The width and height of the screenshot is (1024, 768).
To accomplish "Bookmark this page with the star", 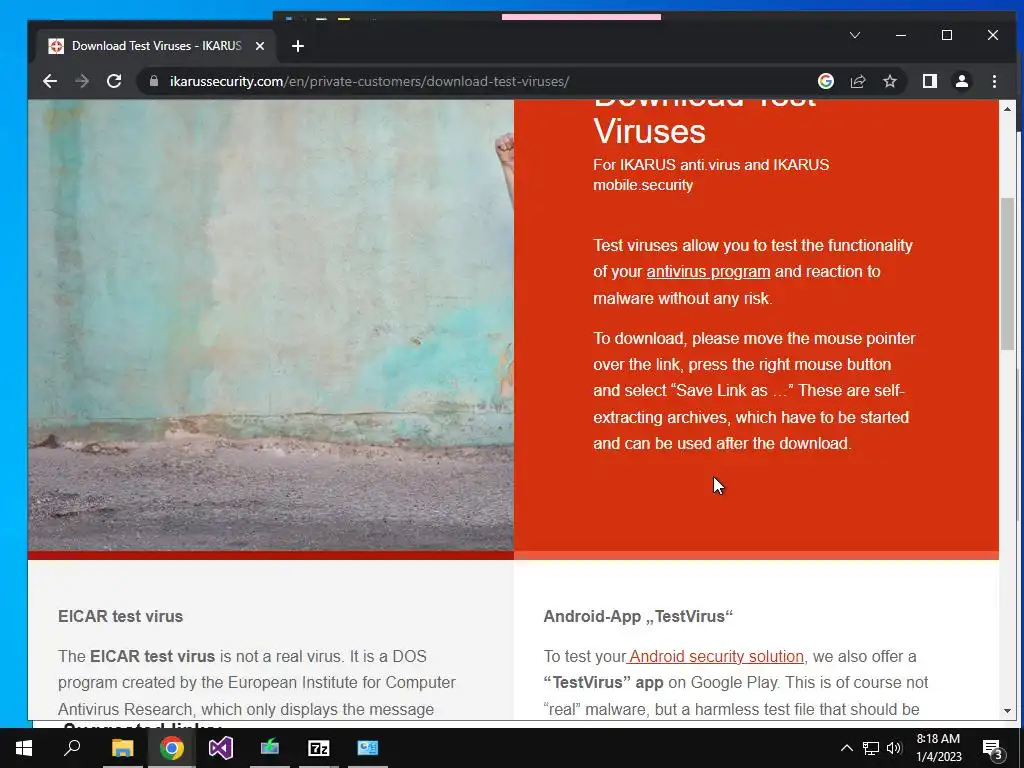I will (x=889, y=82).
